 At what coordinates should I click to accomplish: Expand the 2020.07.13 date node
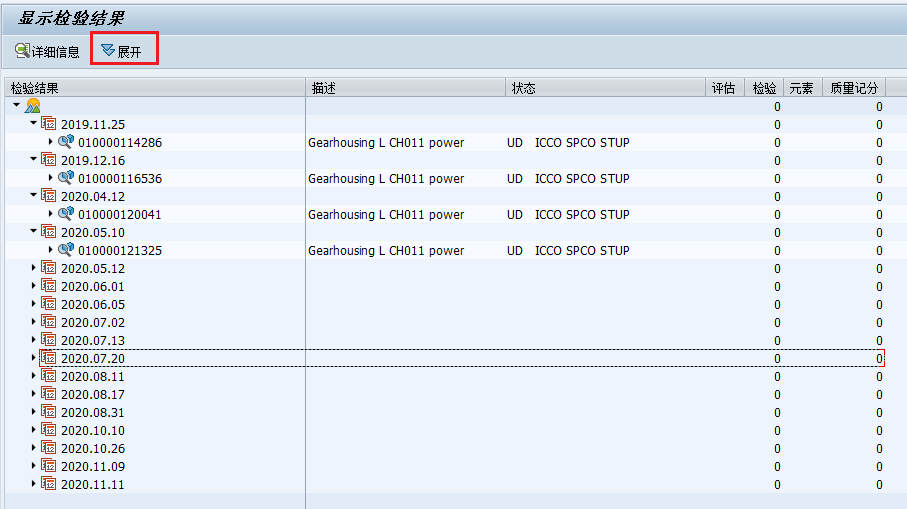34,340
